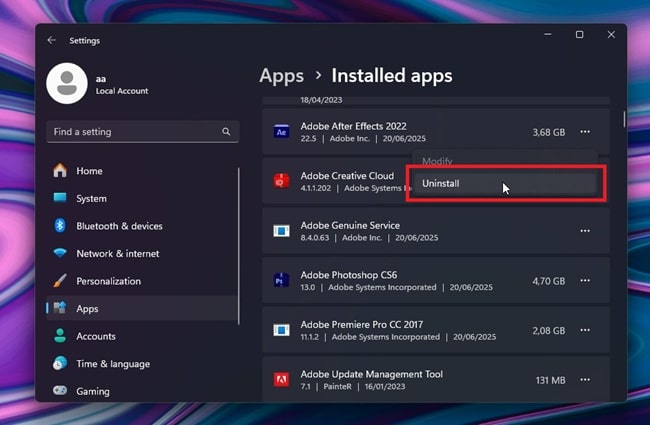
Task: Open Accounts settings
Action: pos(142,336)
